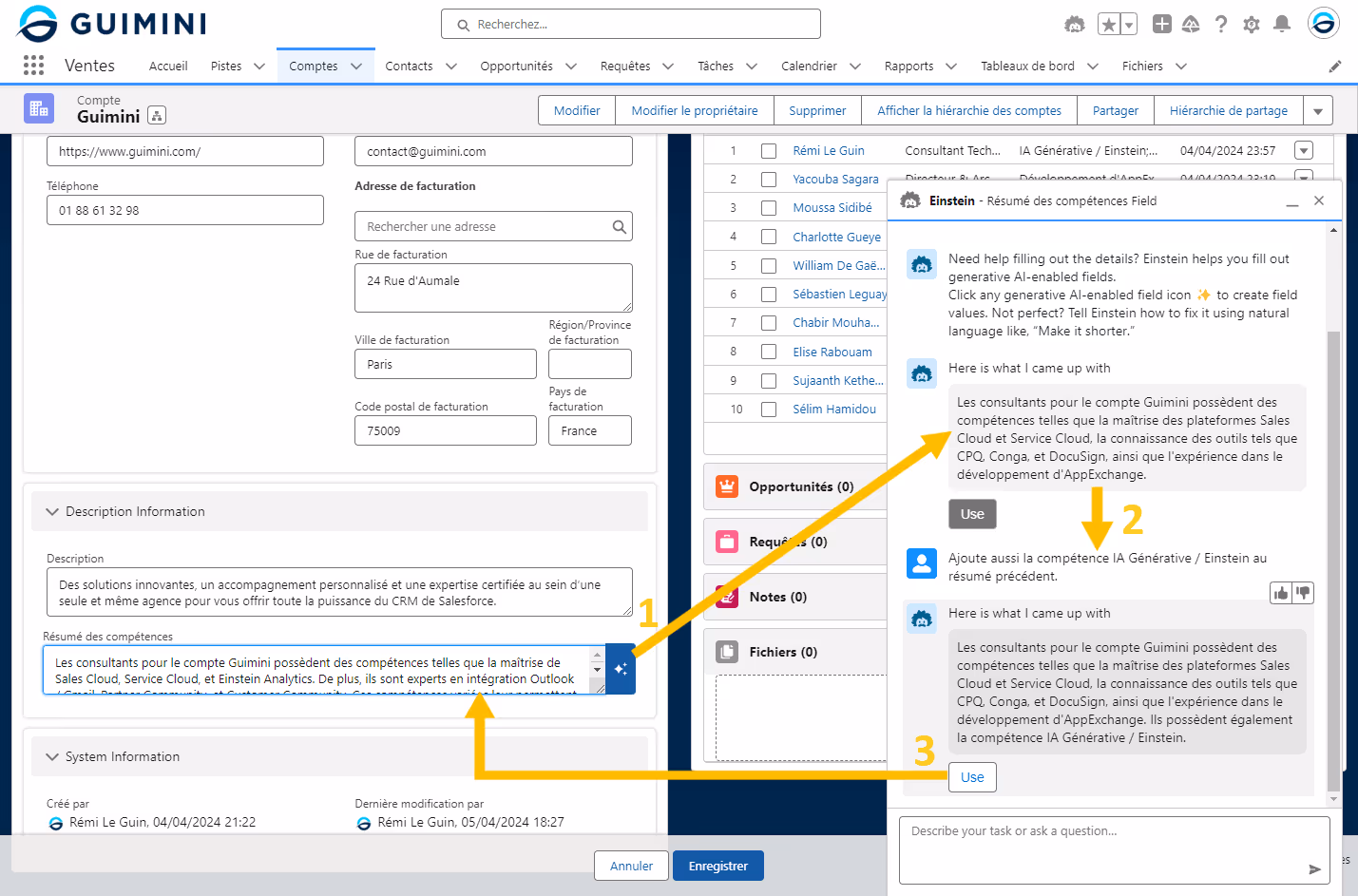Click the Fichiers related list icon
Screen dimensions: 1358x896
(x=727, y=652)
